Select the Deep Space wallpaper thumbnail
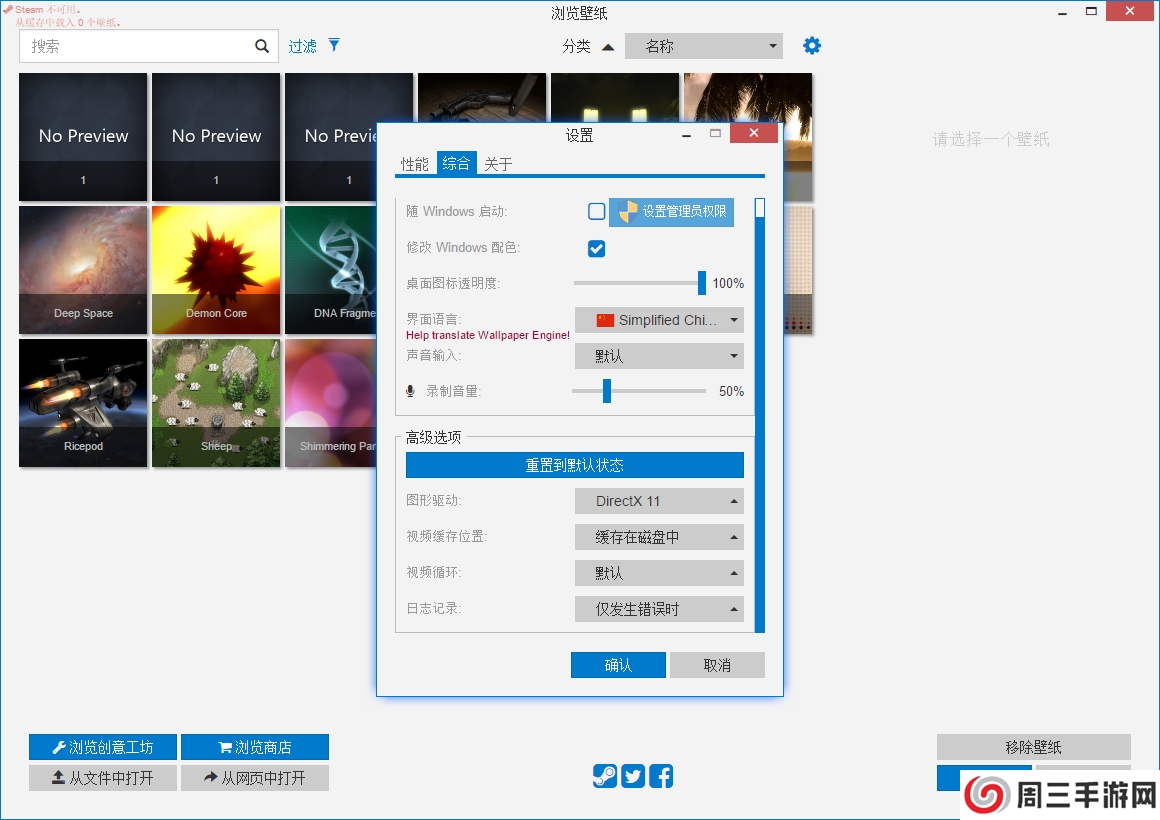The image size is (1160, 820). [x=83, y=270]
